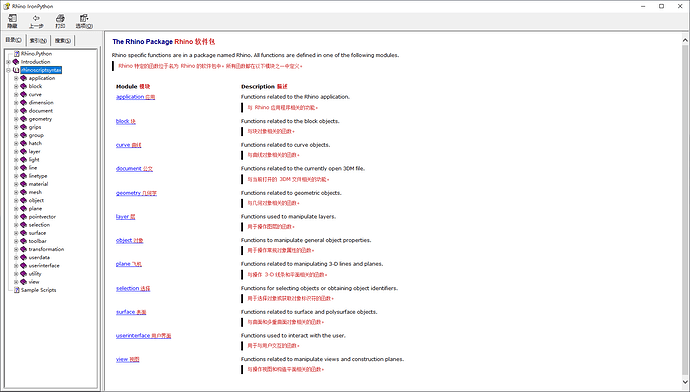This screenshot has height=392, width=690.
Task: Click the book icon beside userdata
Action: [24, 257]
